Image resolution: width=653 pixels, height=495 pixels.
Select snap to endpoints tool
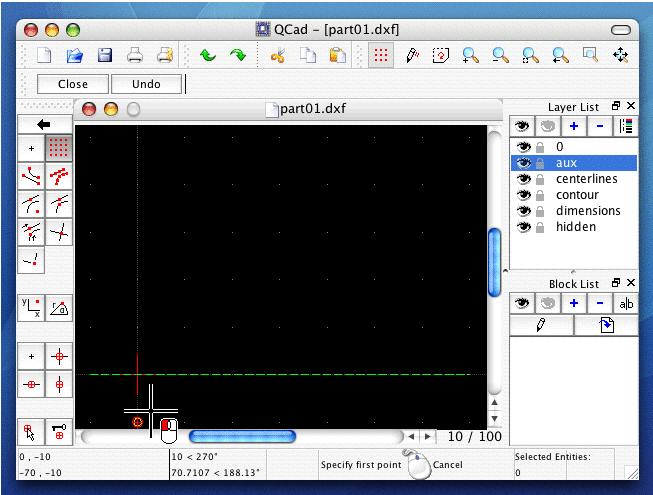tap(31, 176)
